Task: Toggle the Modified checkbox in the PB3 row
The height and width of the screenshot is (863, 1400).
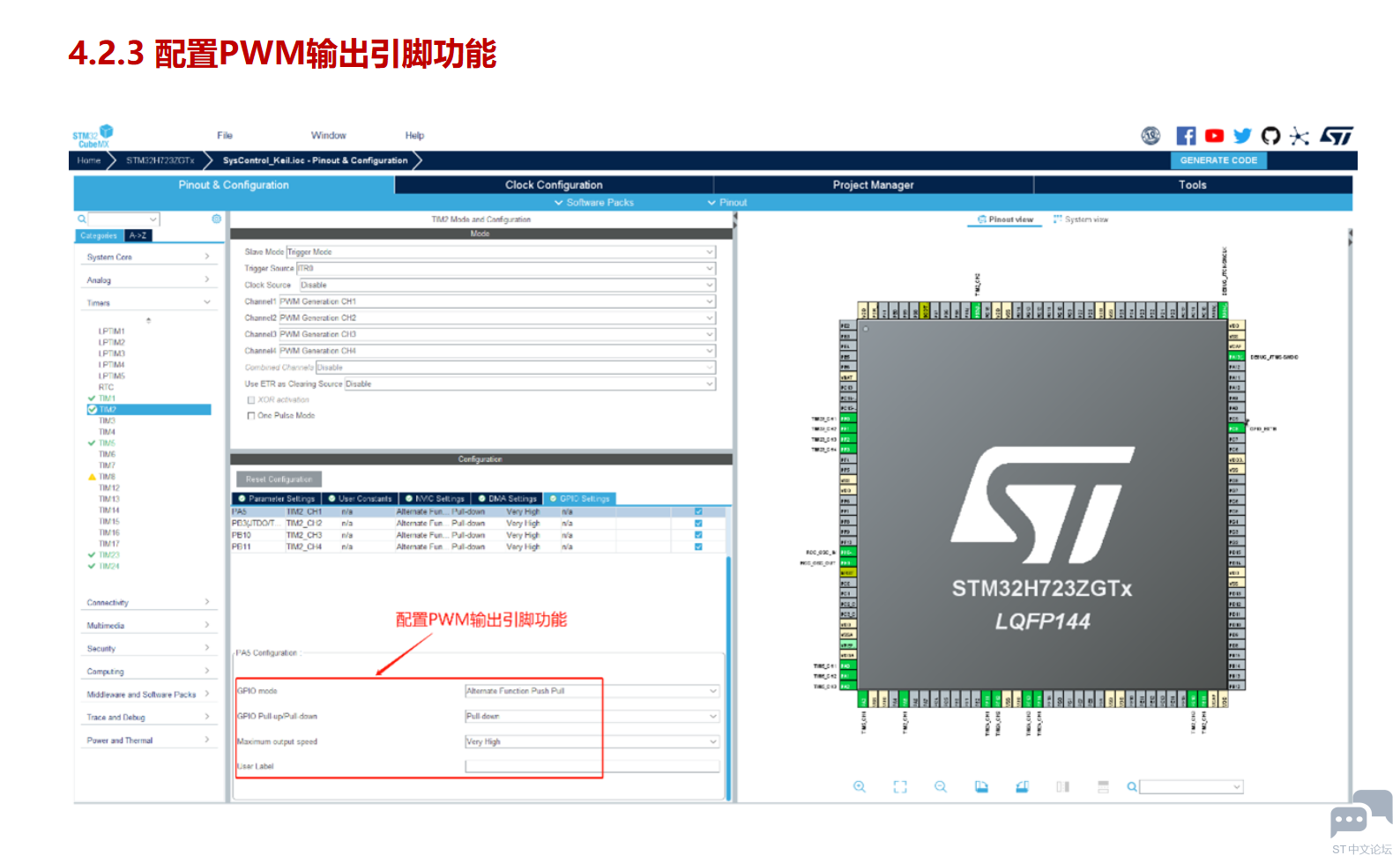Action: tap(698, 524)
